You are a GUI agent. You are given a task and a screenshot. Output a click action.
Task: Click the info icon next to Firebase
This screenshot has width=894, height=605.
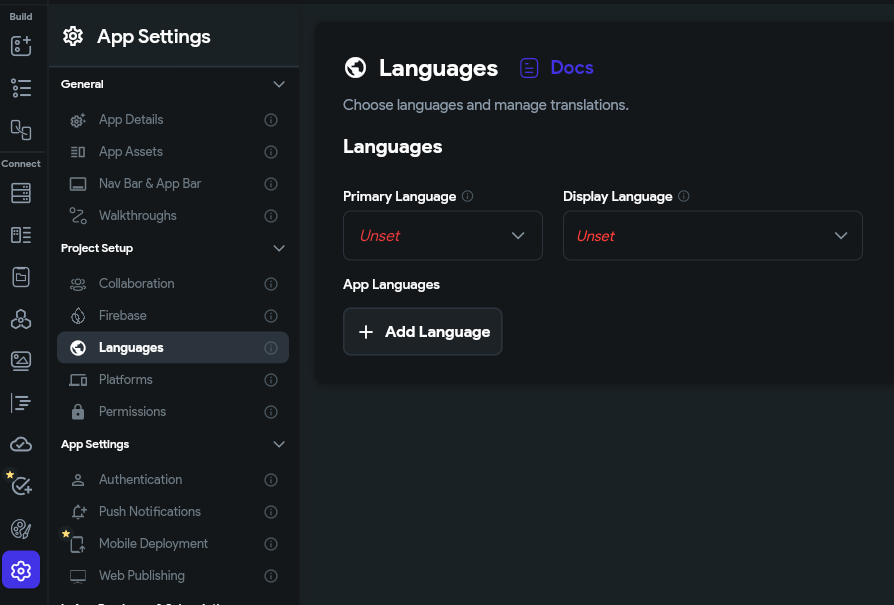tap(270, 316)
